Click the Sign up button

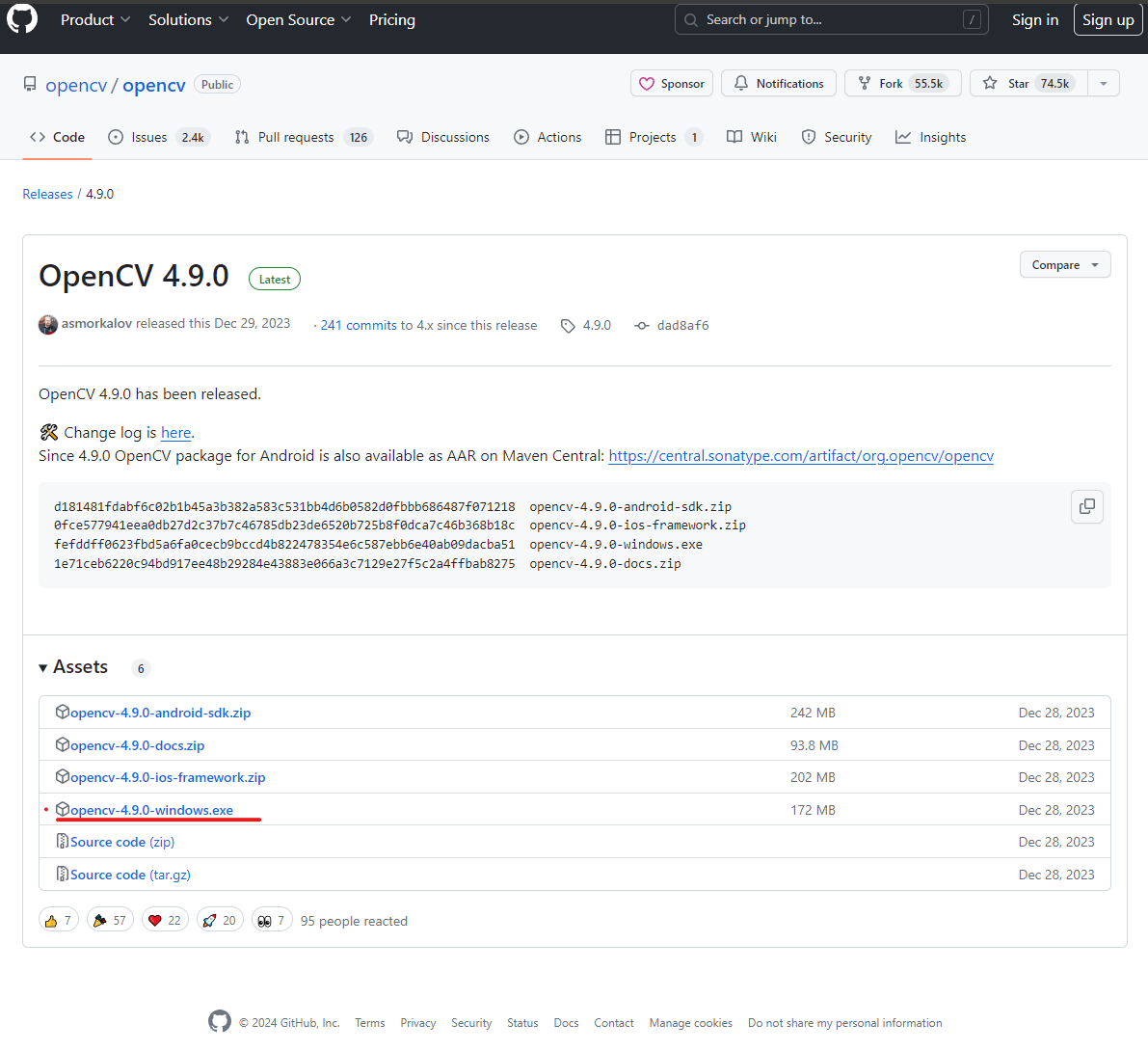click(x=1108, y=20)
